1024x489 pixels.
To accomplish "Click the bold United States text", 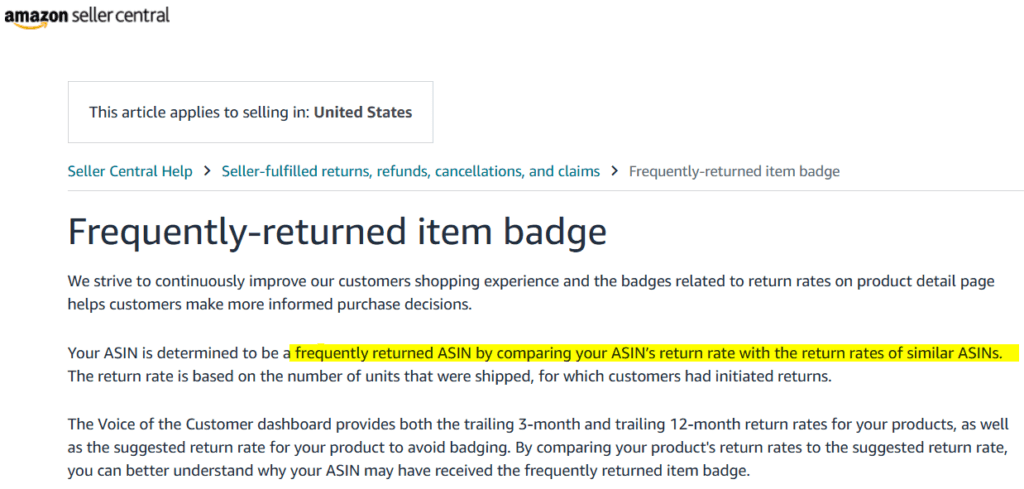I will 363,112.
